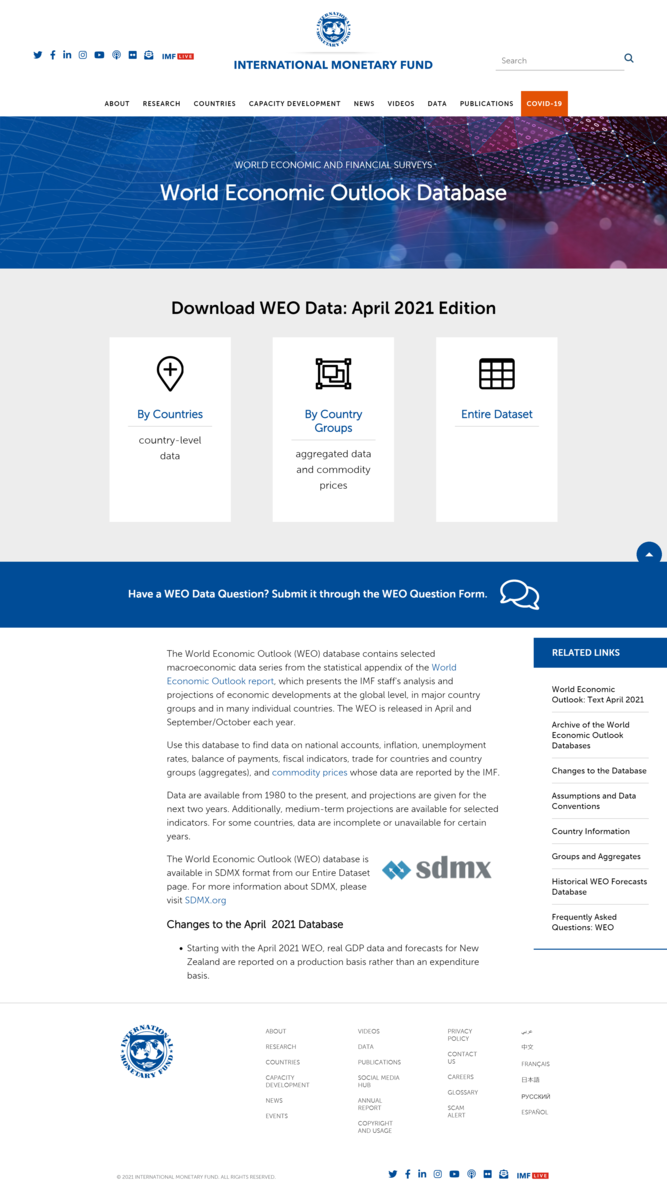Open Flickr icon in header
This screenshot has height=1200, width=667.
point(133,55)
